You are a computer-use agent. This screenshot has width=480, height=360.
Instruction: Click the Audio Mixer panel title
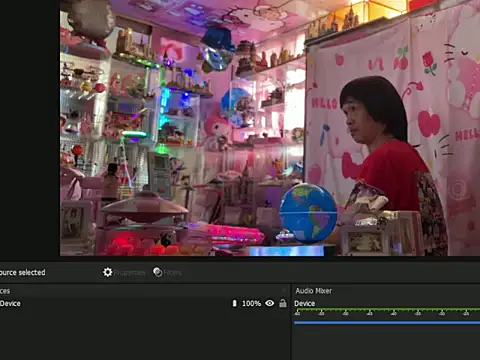point(314,291)
